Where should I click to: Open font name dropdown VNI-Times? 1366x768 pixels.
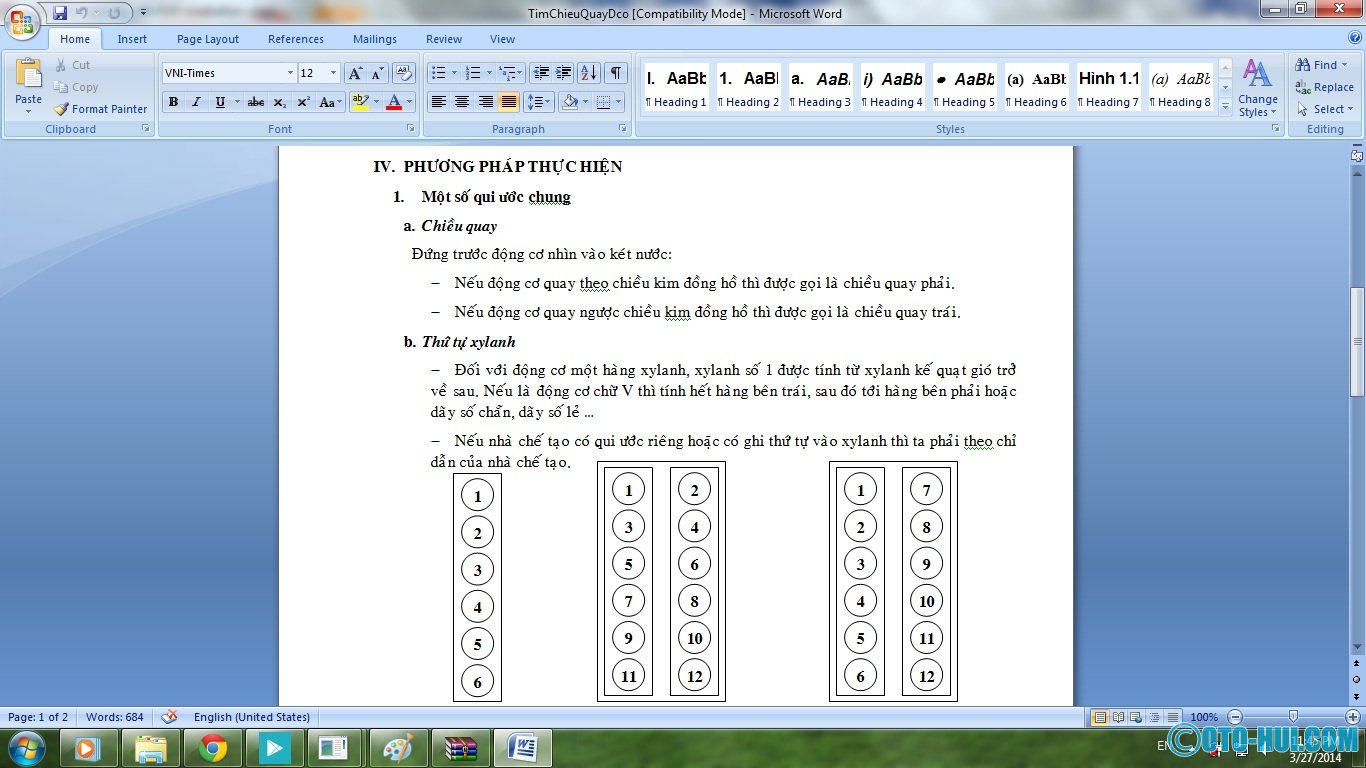291,73
